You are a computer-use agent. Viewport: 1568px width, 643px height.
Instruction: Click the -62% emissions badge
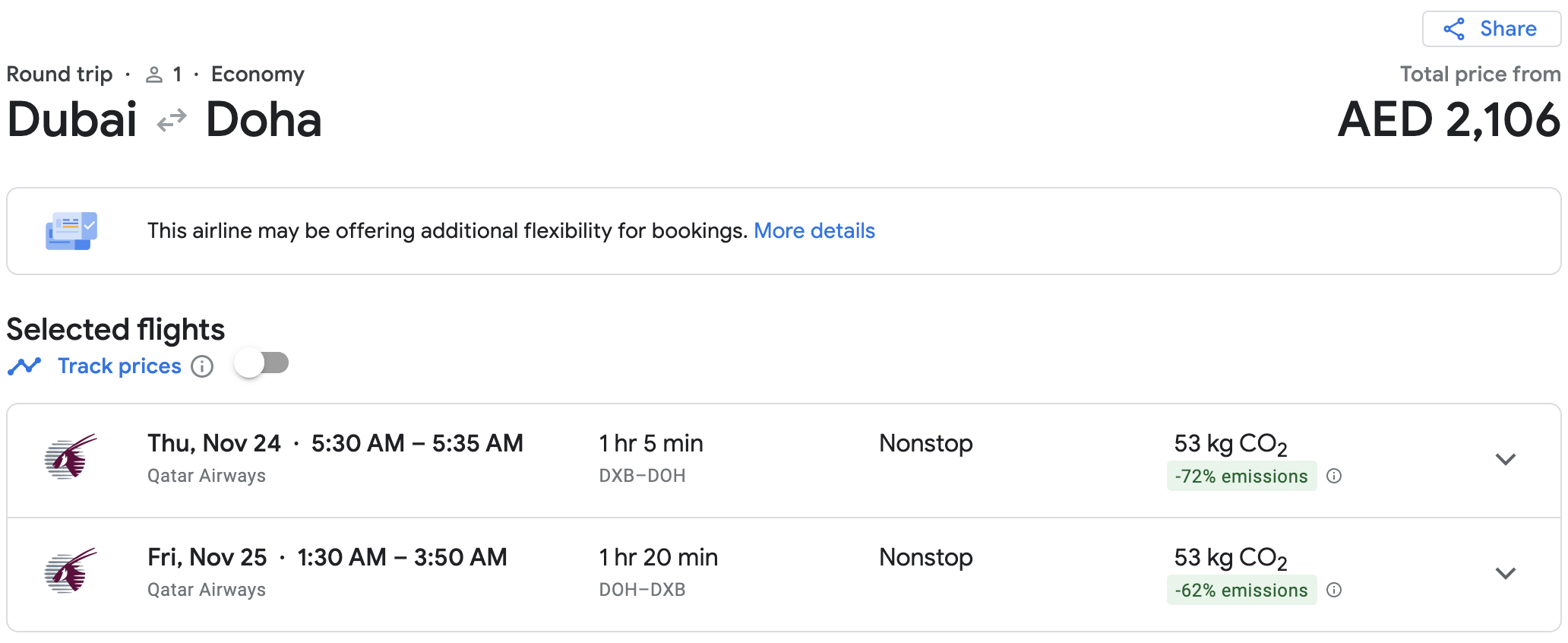tap(1241, 591)
